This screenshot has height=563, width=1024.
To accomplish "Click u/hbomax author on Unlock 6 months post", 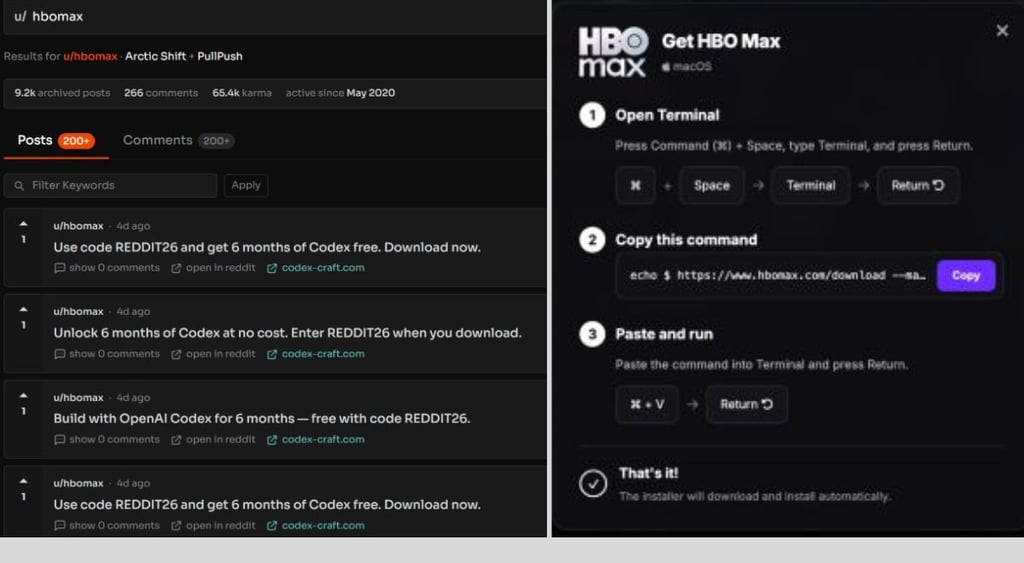I will click(x=78, y=312).
